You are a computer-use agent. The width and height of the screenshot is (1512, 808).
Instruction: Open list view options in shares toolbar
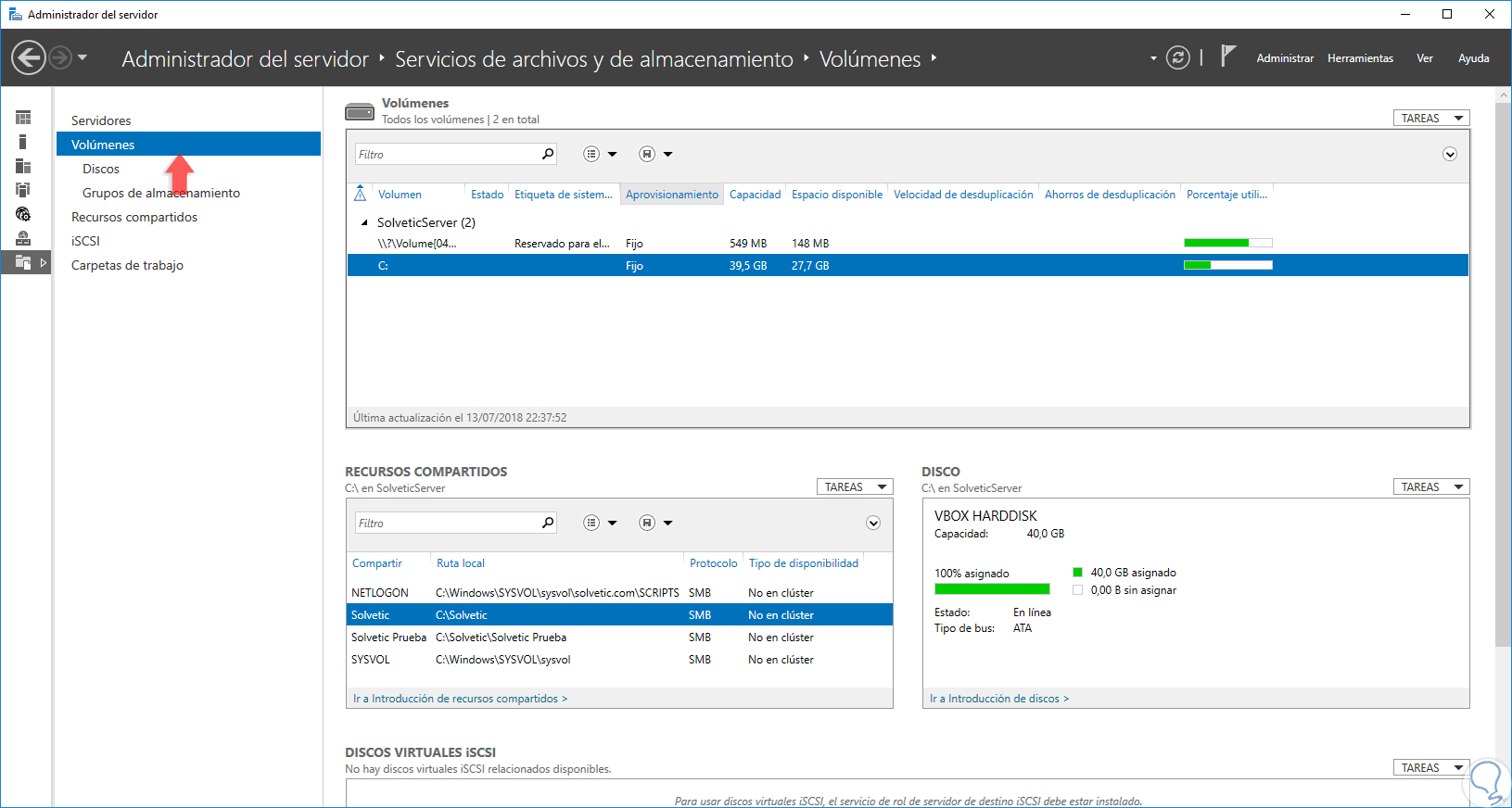[x=591, y=523]
